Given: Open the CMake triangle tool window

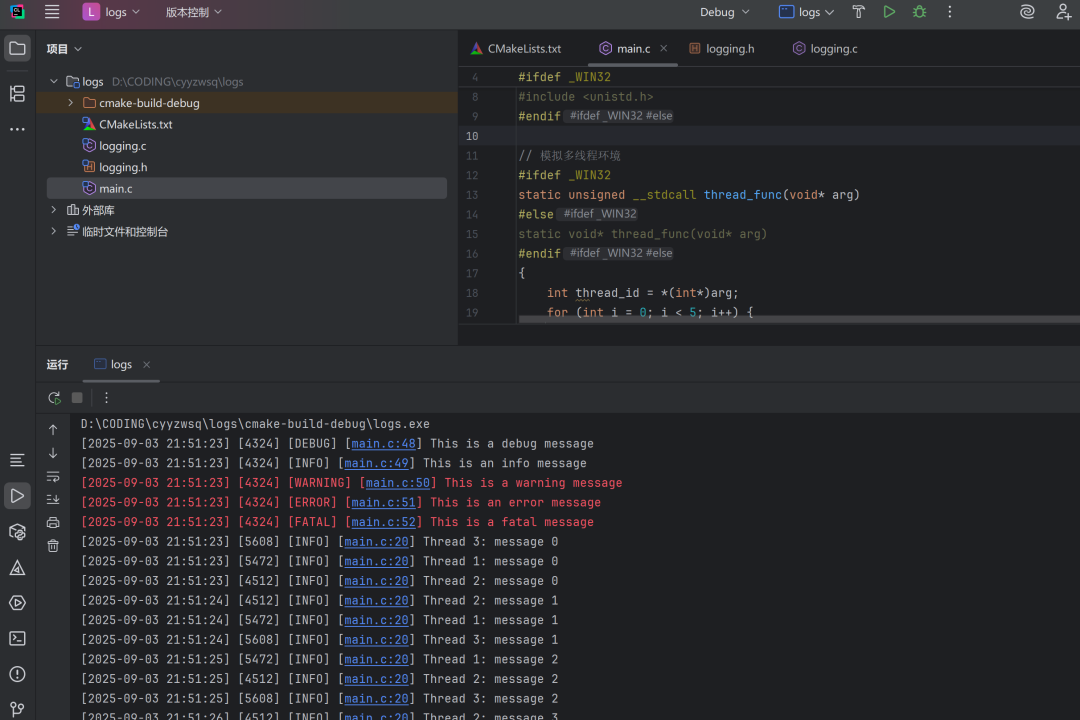Looking at the screenshot, I should tap(17, 568).
